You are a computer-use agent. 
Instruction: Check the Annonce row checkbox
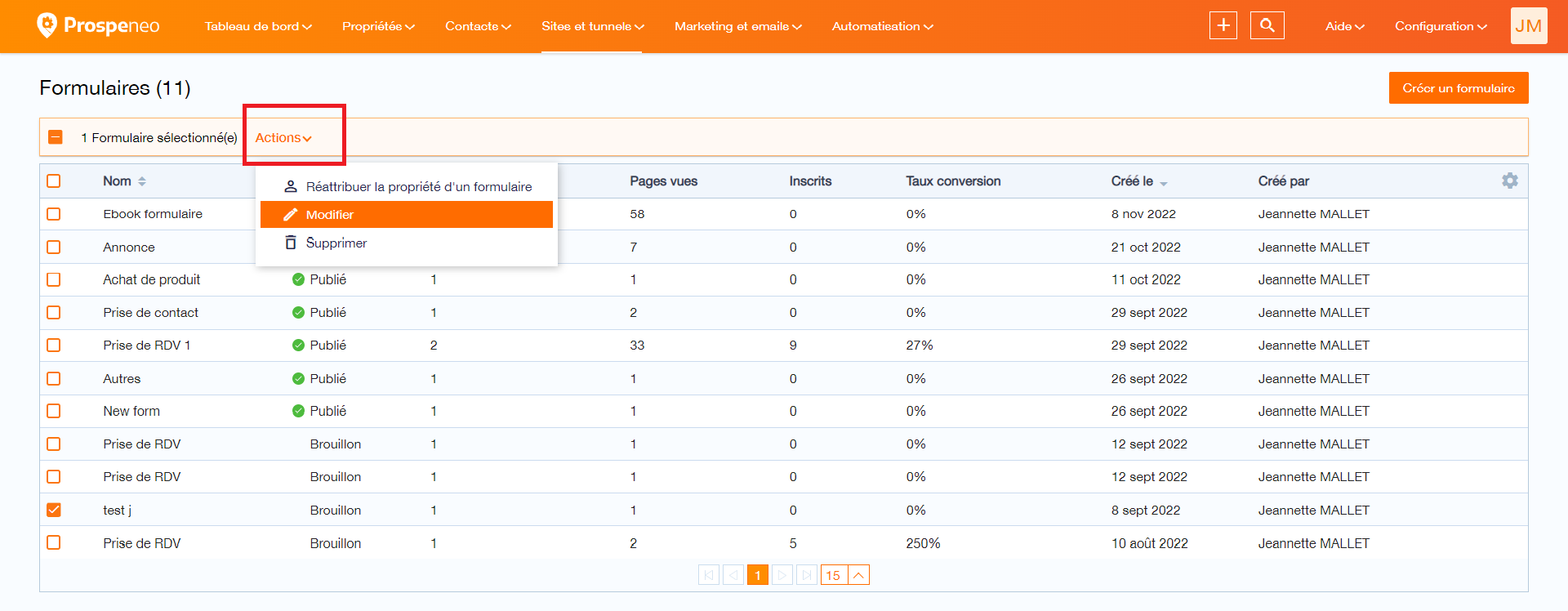[x=54, y=247]
